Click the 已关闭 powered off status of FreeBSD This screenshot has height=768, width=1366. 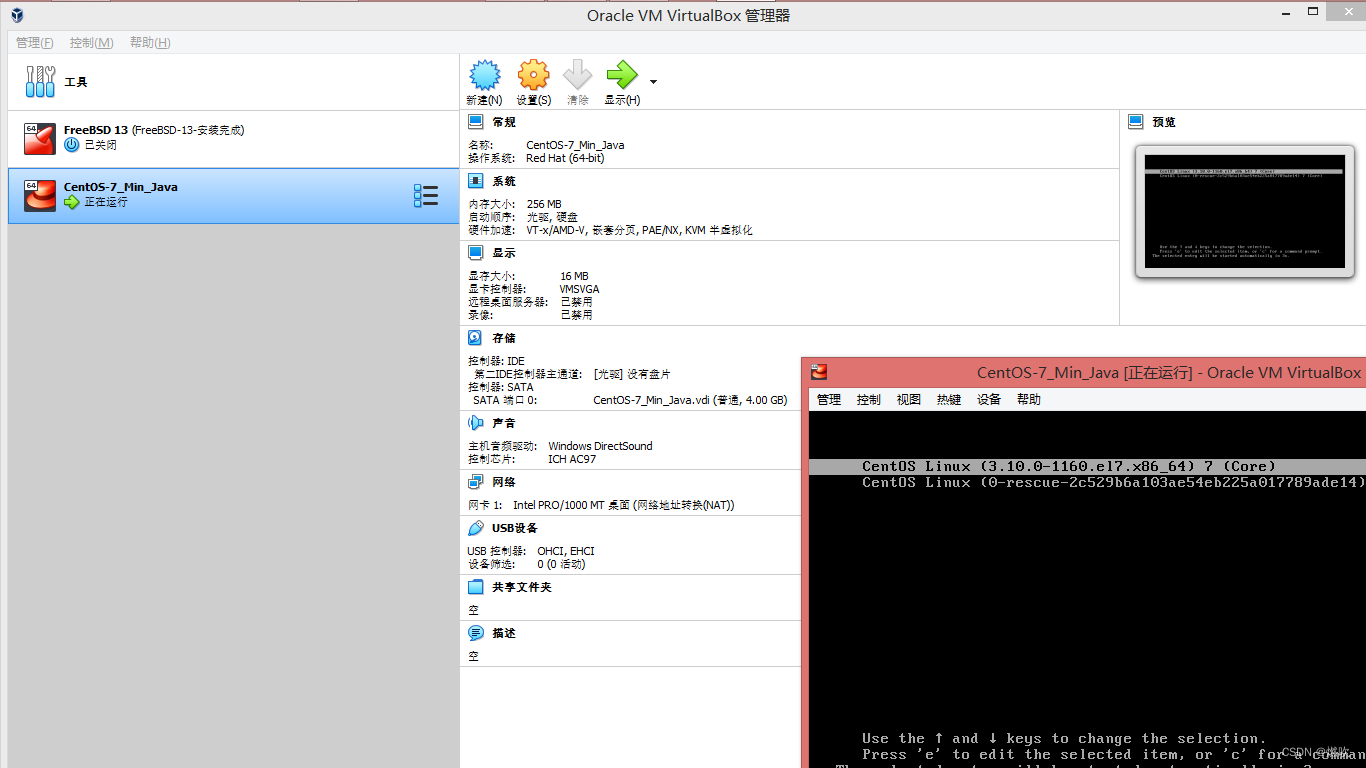coord(100,145)
